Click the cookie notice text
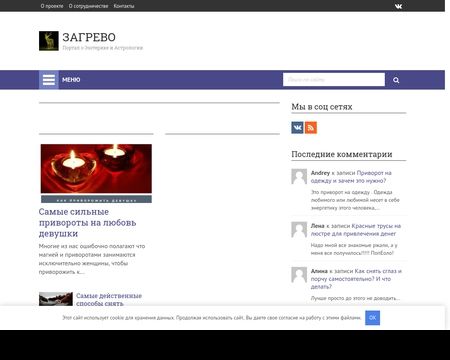 [212, 318]
